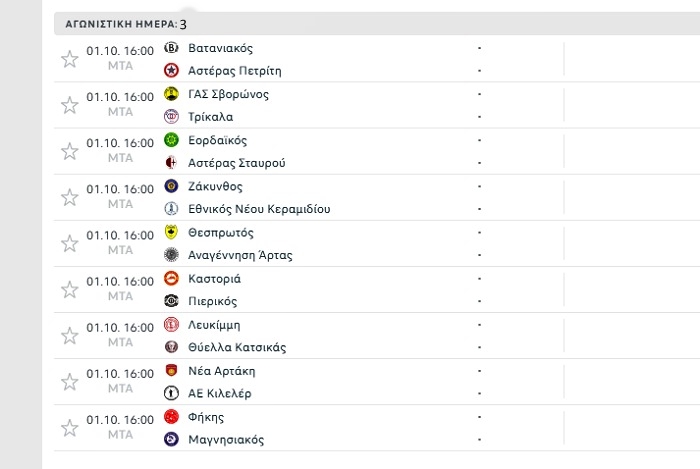The height and width of the screenshot is (469, 700).
Task: Star the Ζάκυνθος vs Εθνικός Νέου Κεραμιδίου match
Action: pos(70,197)
